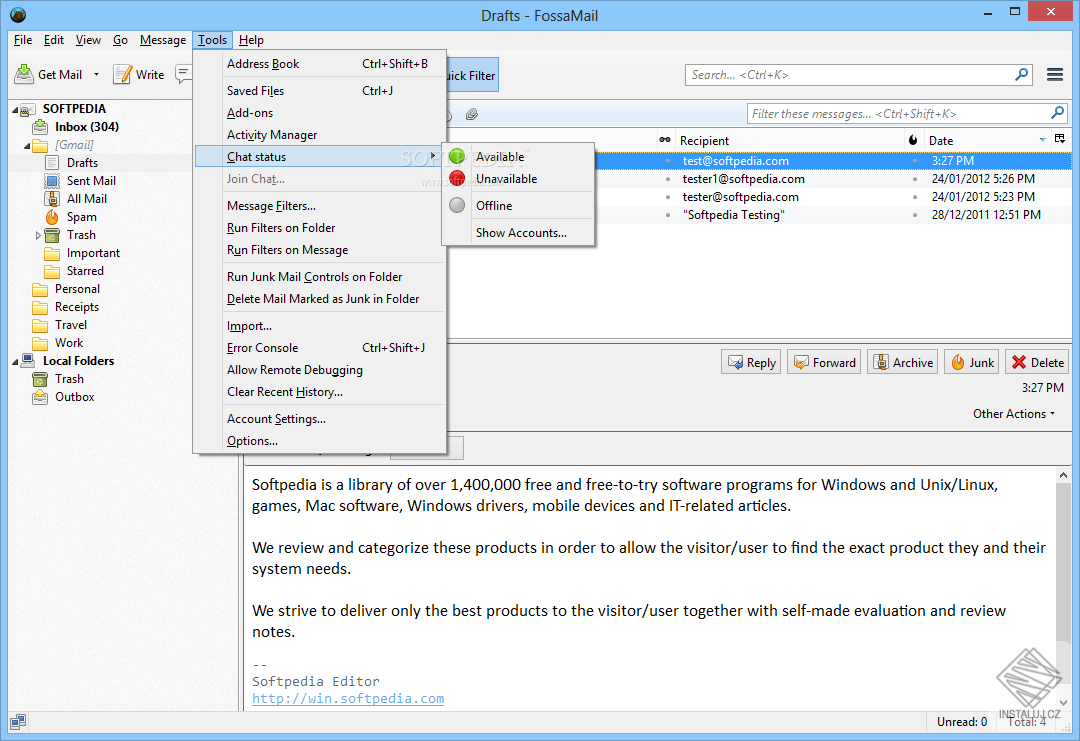Expand the Trash folder under Gmail

click(x=38, y=235)
